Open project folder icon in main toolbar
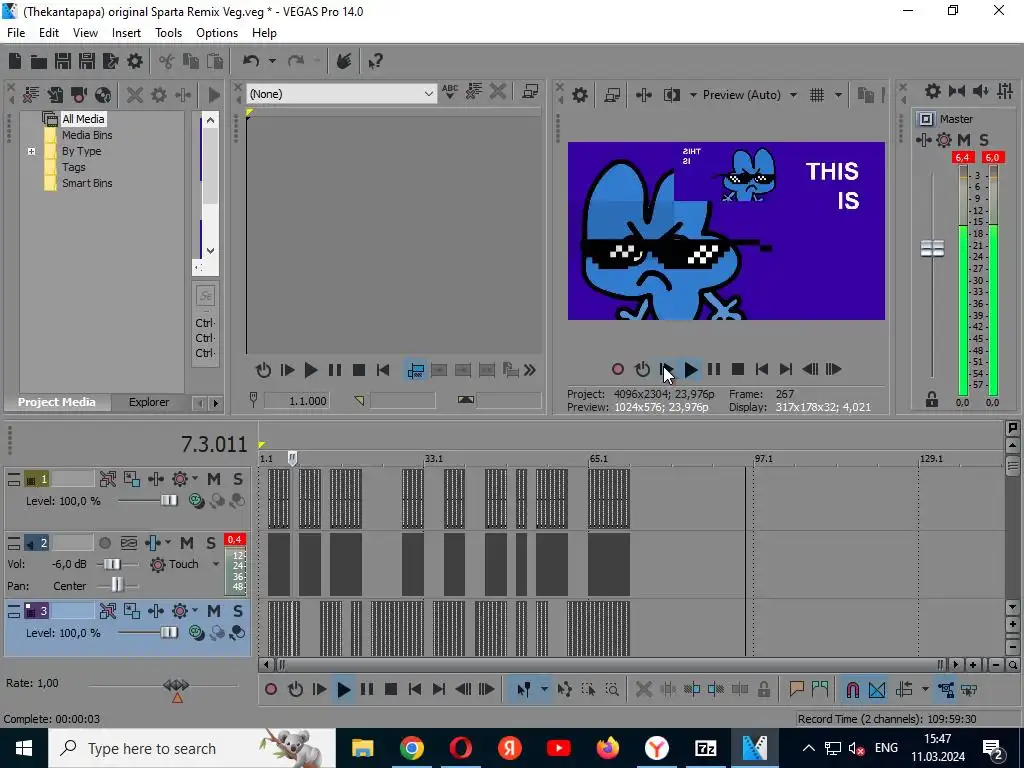 point(39,61)
